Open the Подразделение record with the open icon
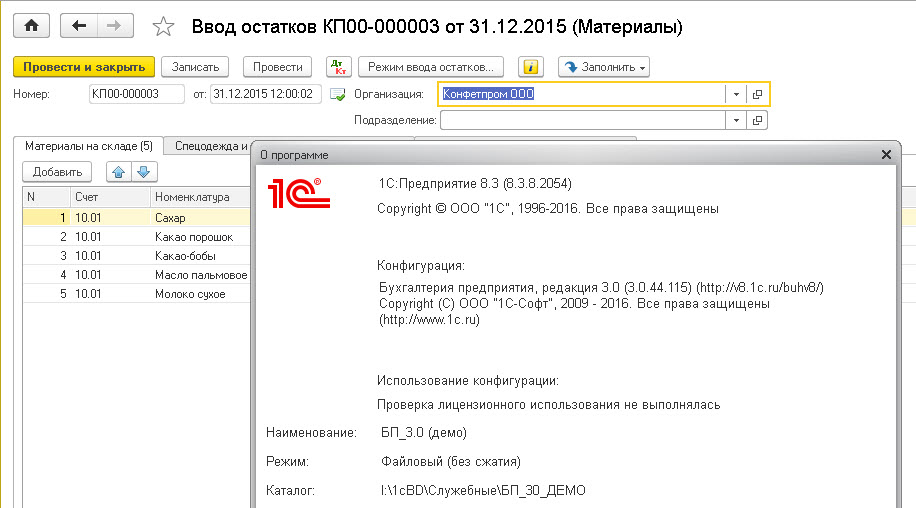The width and height of the screenshot is (916, 508). [757, 120]
